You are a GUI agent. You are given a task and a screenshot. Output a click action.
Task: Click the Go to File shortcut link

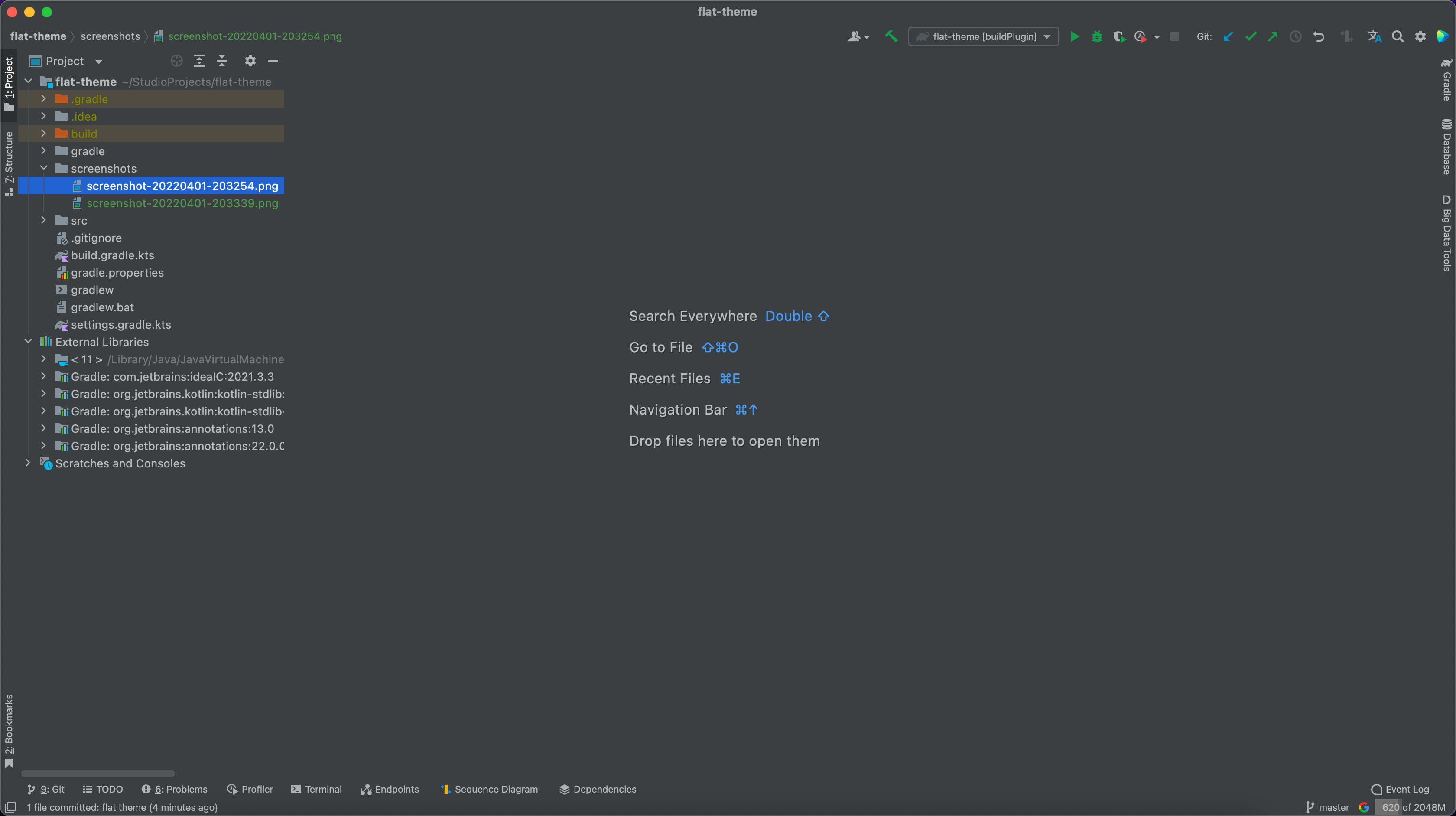[661, 346]
